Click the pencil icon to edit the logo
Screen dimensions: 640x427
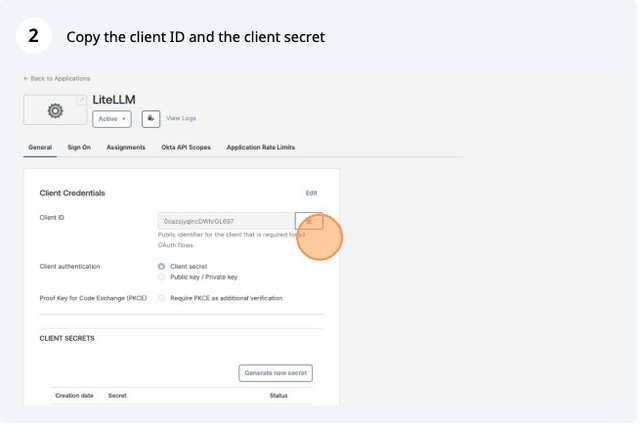[x=82, y=100]
